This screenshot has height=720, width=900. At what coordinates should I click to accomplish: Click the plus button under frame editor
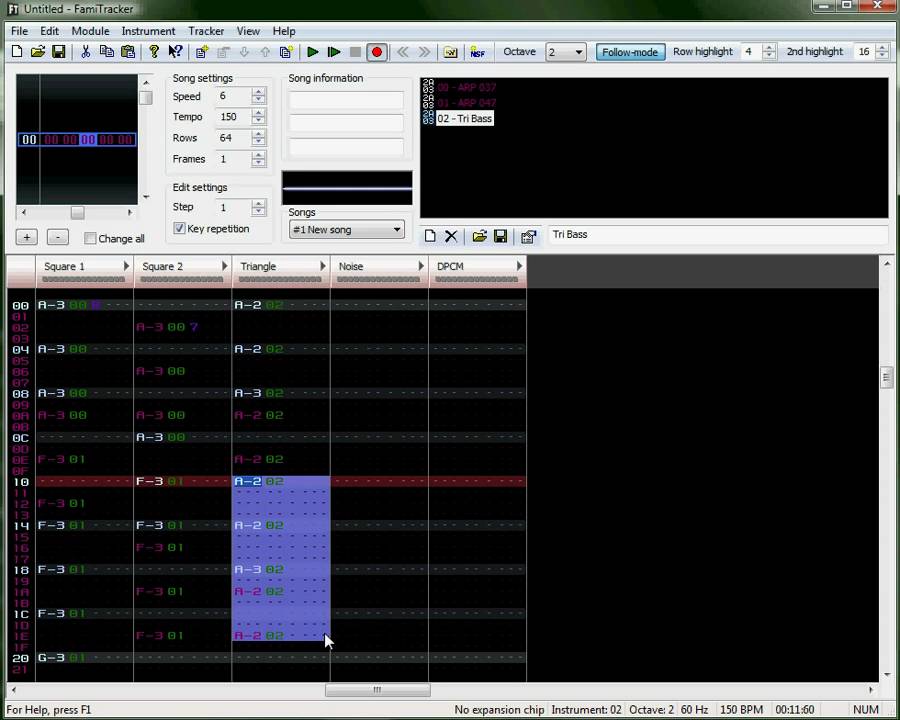pos(26,237)
